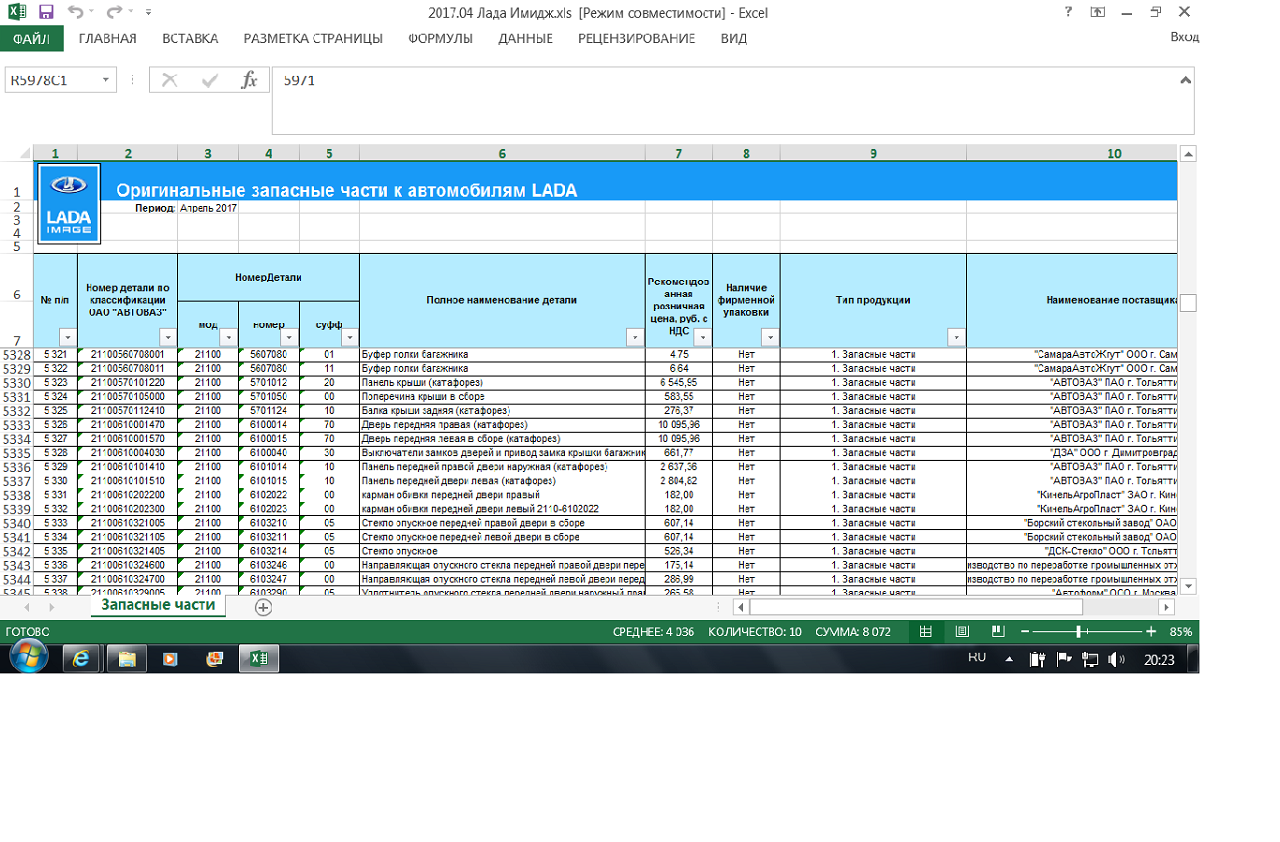The height and width of the screenshot is (842, 1280).
Task: Open the ДАННЫЕ ribbon tab
Action: pyautogui.click(x=526, y=39)
